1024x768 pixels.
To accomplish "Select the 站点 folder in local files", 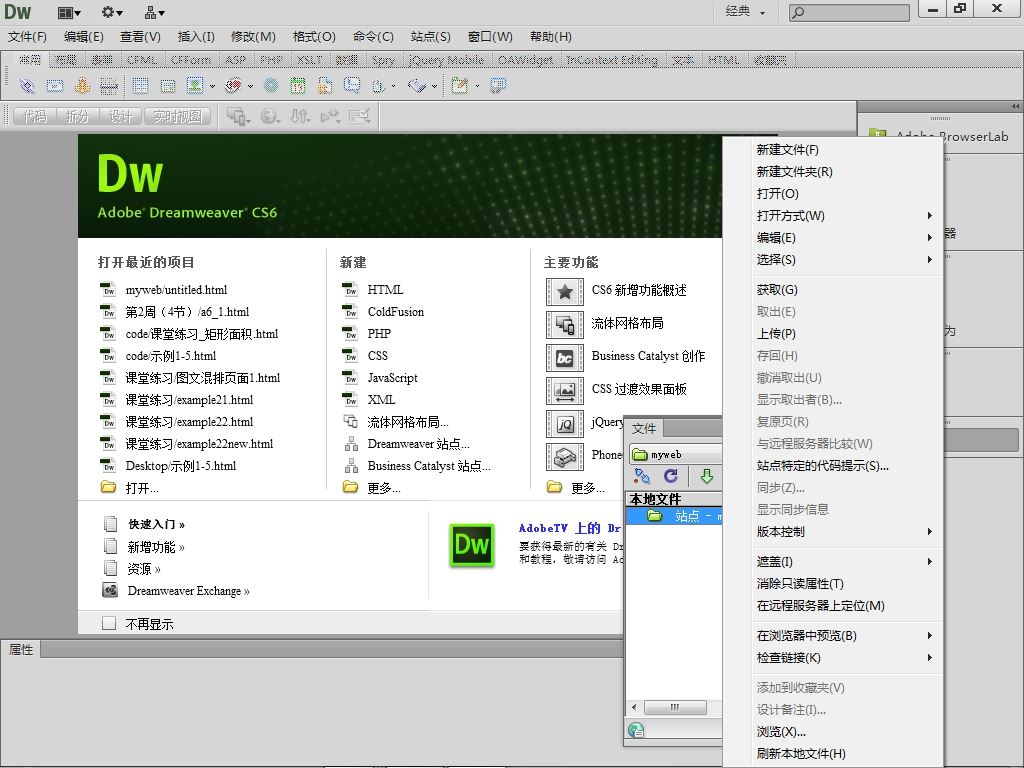I will pos(674,516).
